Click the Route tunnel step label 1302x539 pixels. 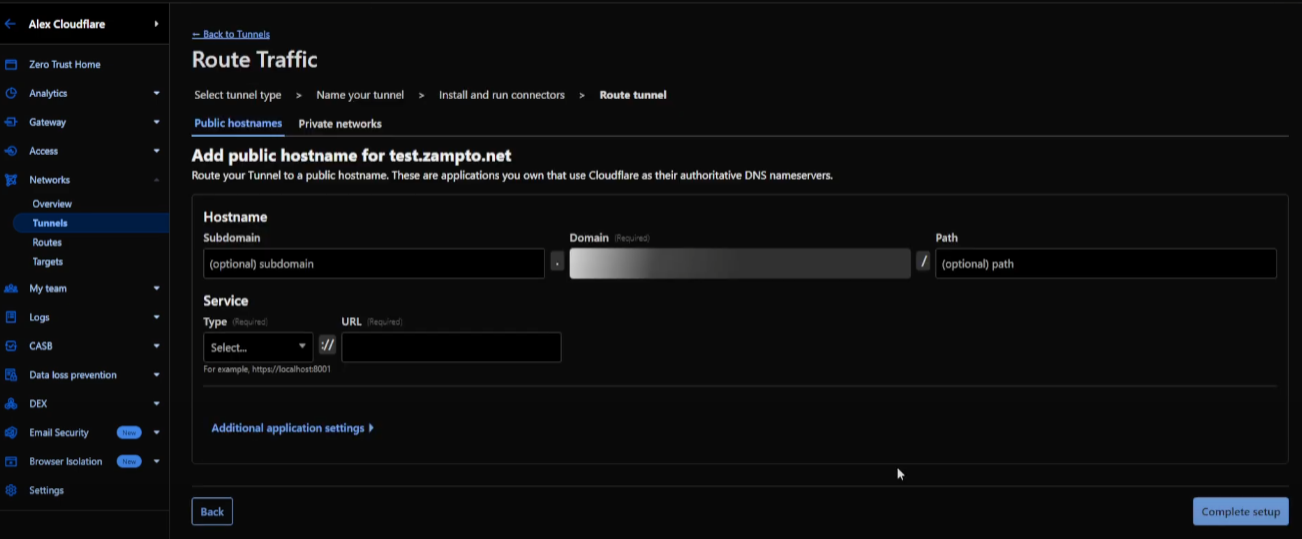pos(633,95)
